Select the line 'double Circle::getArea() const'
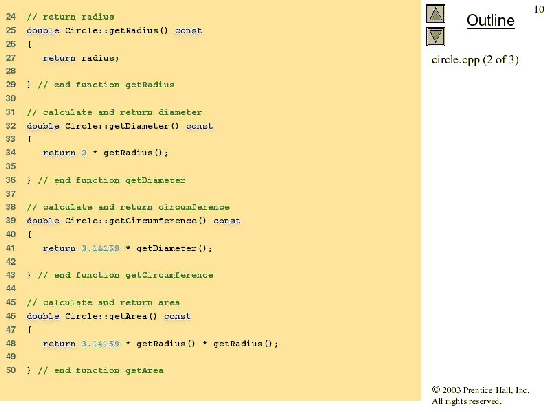 coord(109,316)
